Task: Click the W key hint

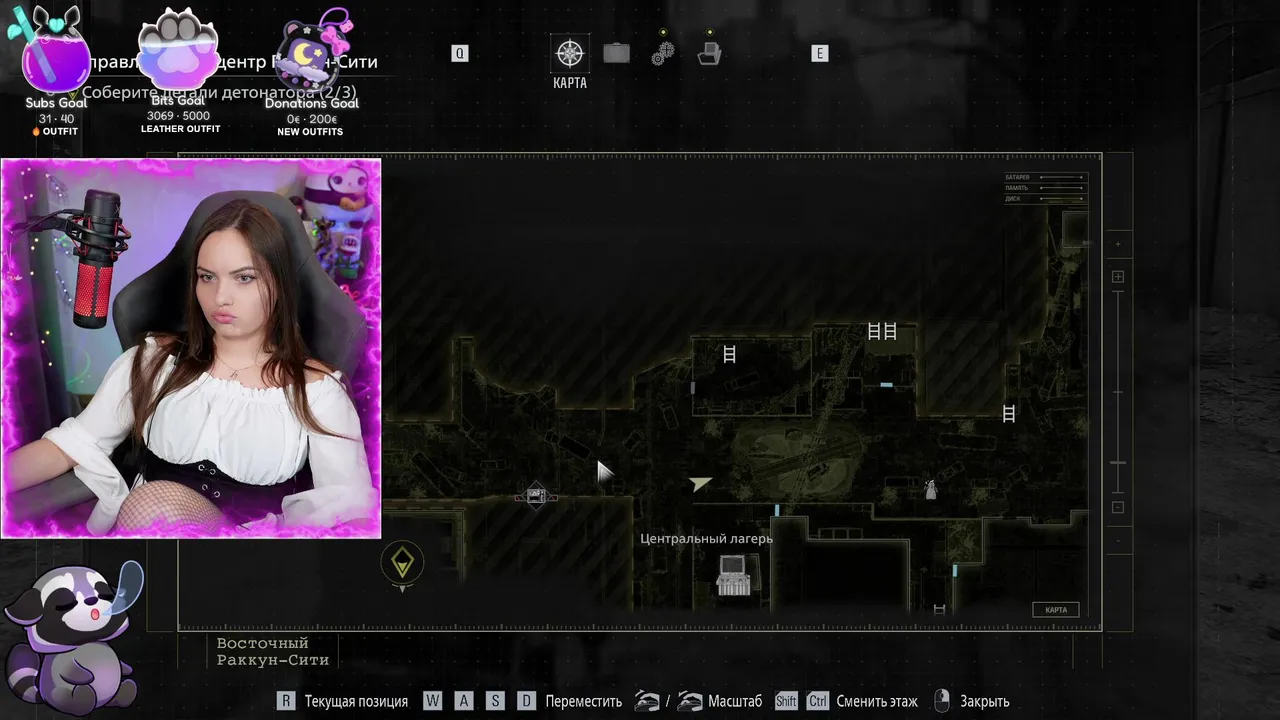Action: 432,701
